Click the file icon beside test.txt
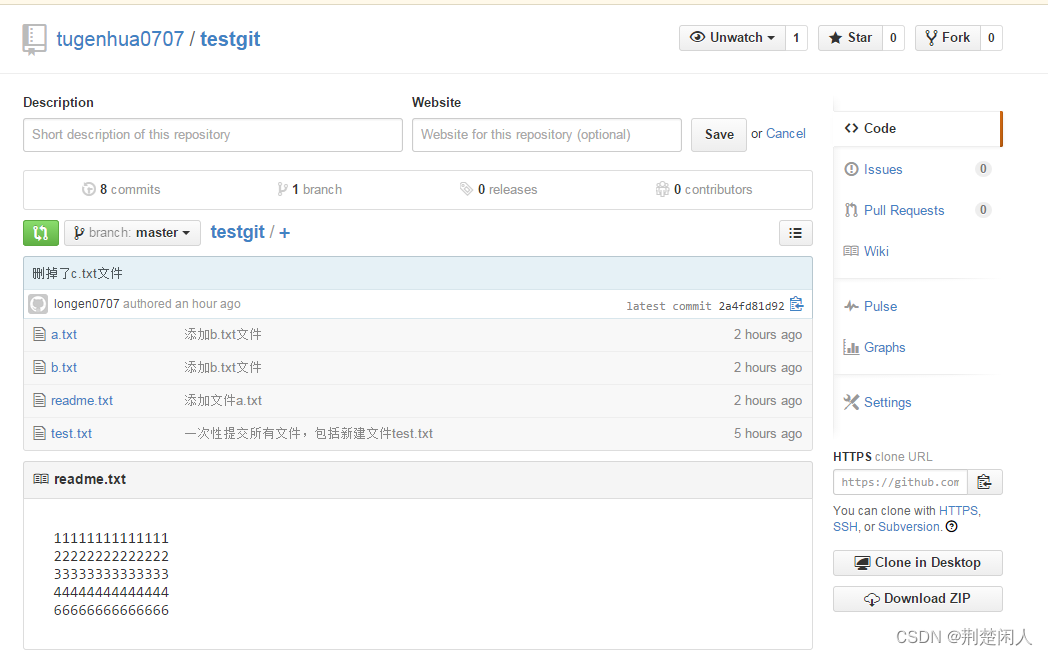This screenshot has height=655, width=1048. 39,433
